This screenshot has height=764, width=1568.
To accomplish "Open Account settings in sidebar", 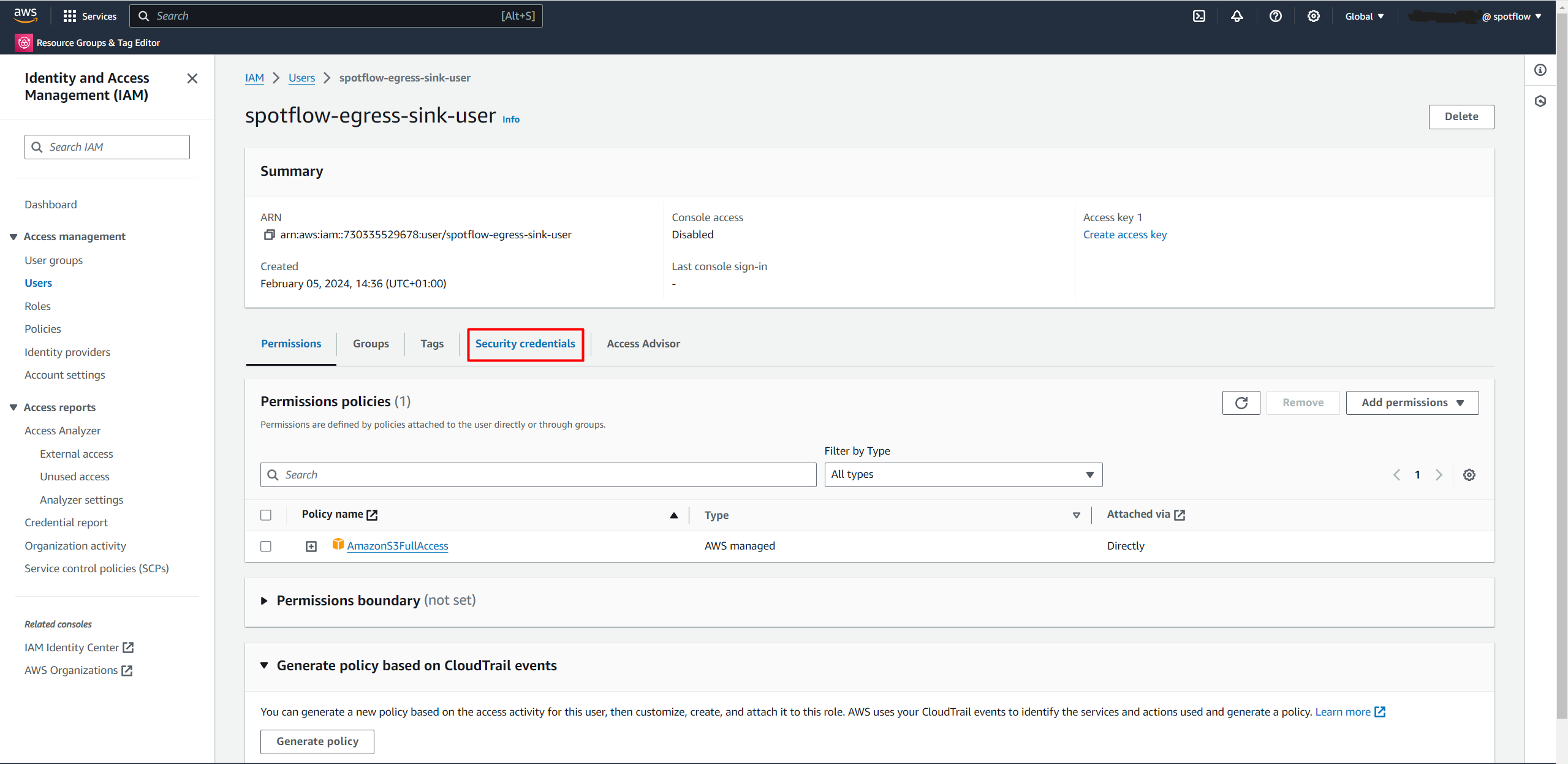I will [65, 375].
